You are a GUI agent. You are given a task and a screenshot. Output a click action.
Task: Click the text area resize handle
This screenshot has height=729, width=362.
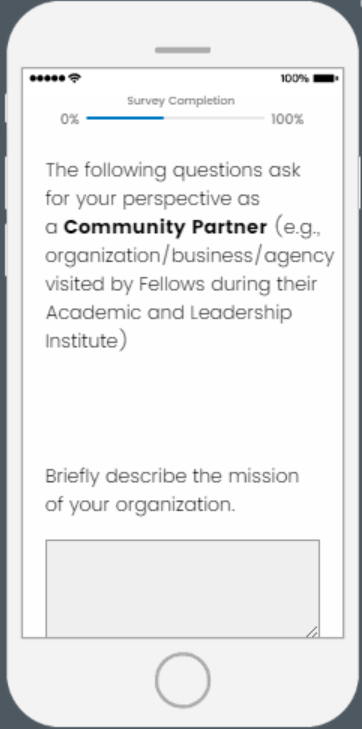click(x=312, y=631)
